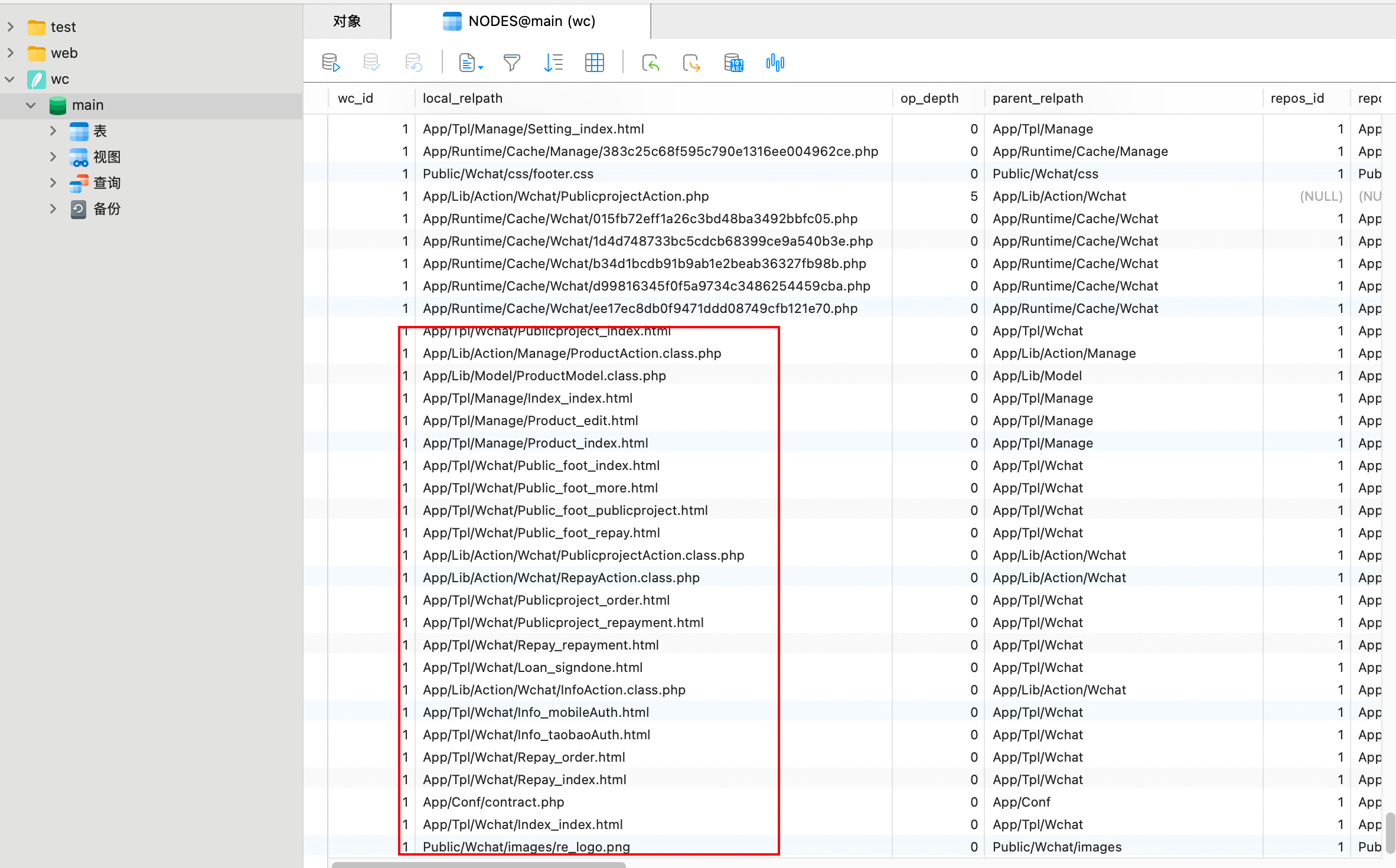Click the rollback transaction toolbar icon

413,63
